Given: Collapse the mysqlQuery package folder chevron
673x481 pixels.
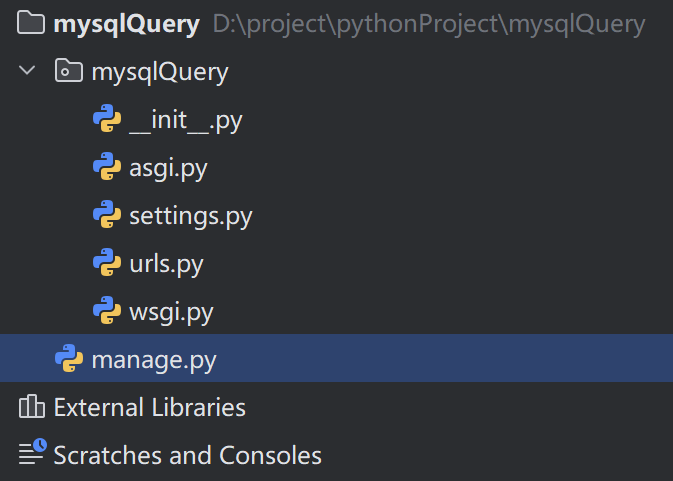Looking at the screenshot, I should click(x=27, y=72).
